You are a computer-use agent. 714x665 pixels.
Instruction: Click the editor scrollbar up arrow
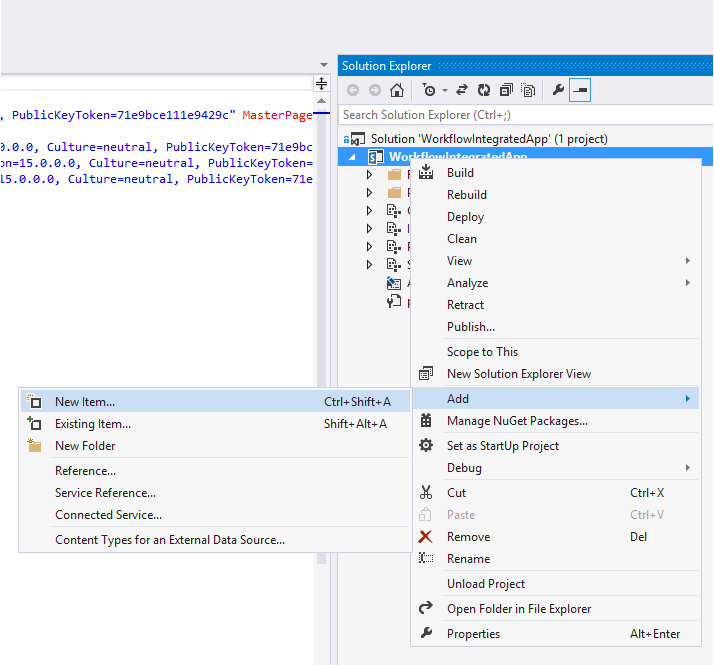coord(321,101)
